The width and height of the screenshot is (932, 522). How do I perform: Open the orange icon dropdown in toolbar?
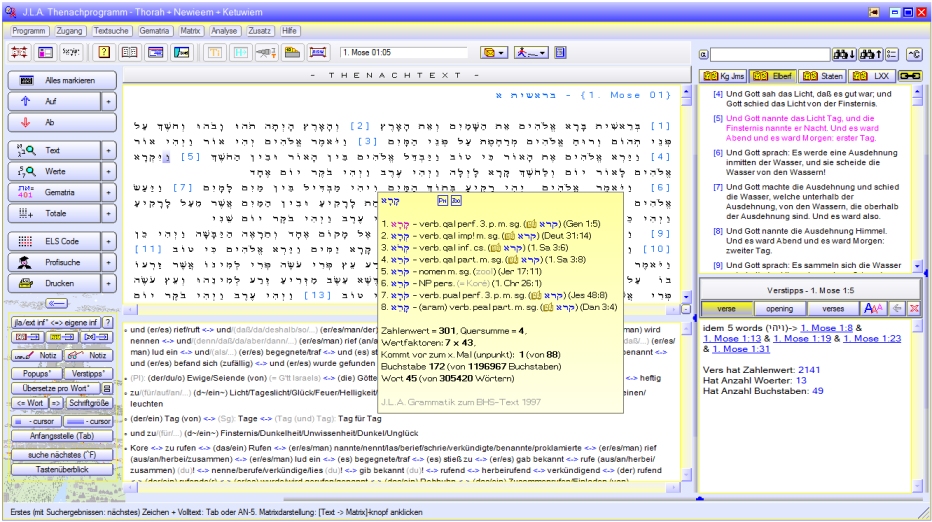pos(493,53)
